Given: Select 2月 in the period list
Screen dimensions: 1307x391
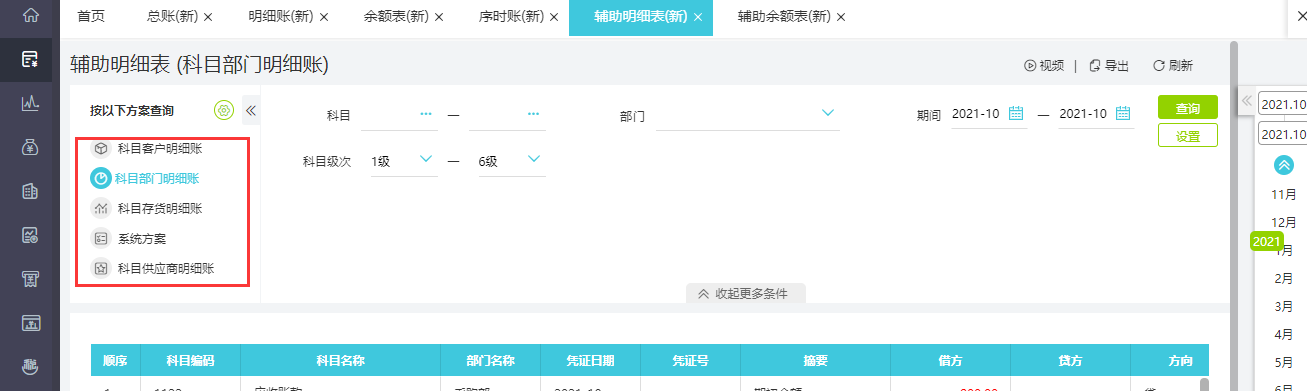Looking at the screenshot, I should click(x=1284, y=278).
